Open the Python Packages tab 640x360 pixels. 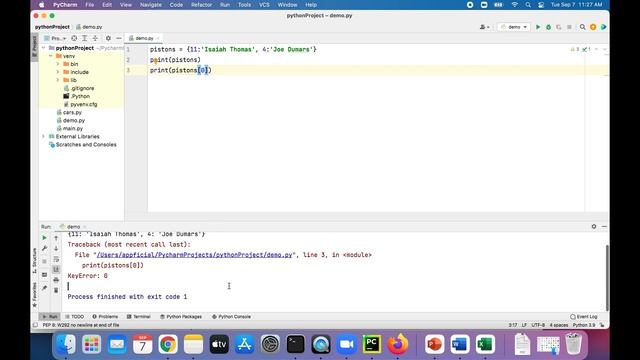[x=181, y=317]
